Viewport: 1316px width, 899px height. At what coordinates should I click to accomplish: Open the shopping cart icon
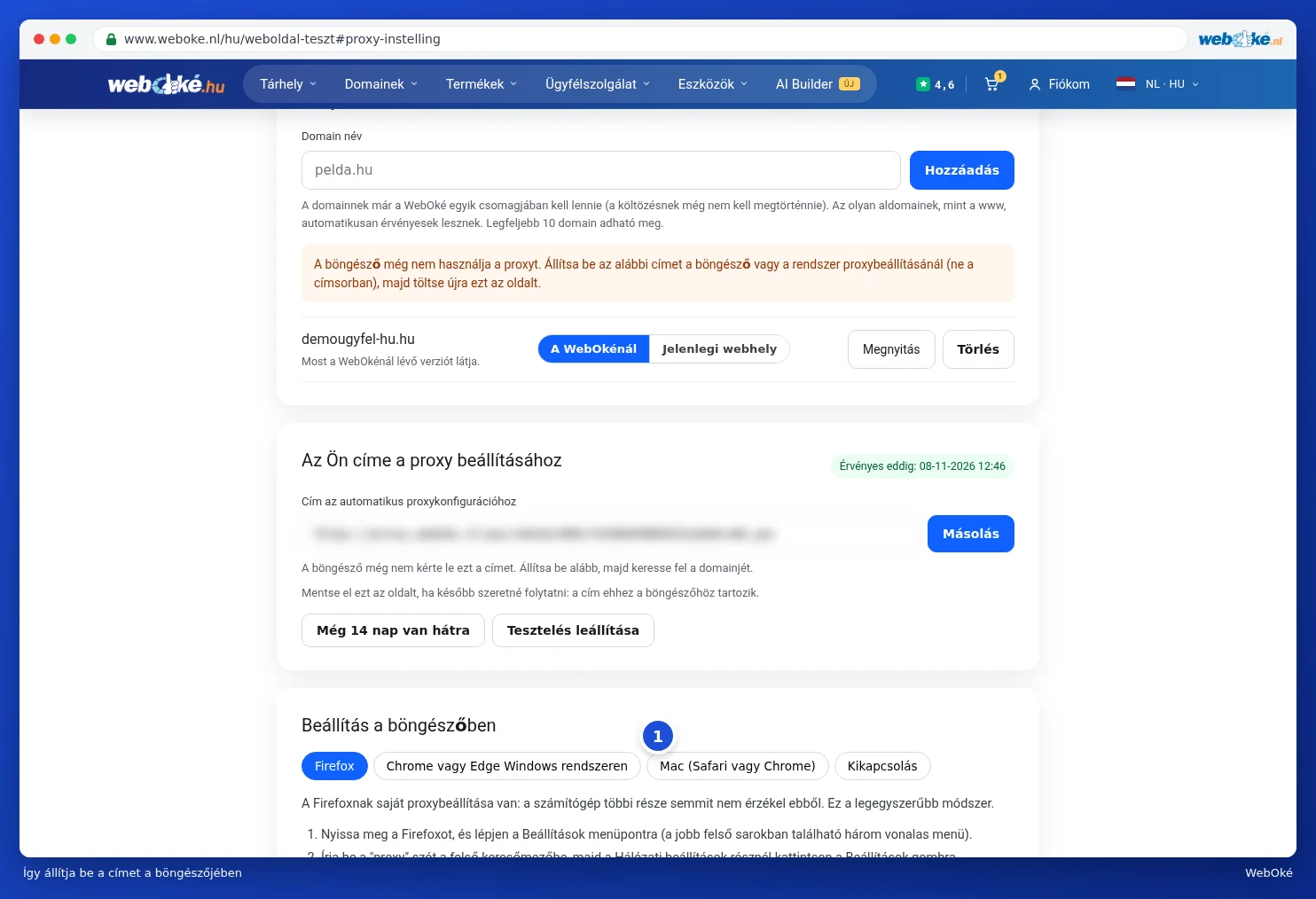(x=991, y=84)
